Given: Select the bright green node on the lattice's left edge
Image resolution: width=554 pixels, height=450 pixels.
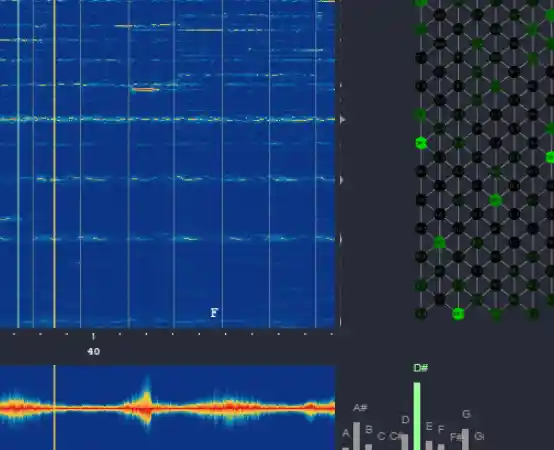Looking at the screenshot, I should click(x=421, y=143).
